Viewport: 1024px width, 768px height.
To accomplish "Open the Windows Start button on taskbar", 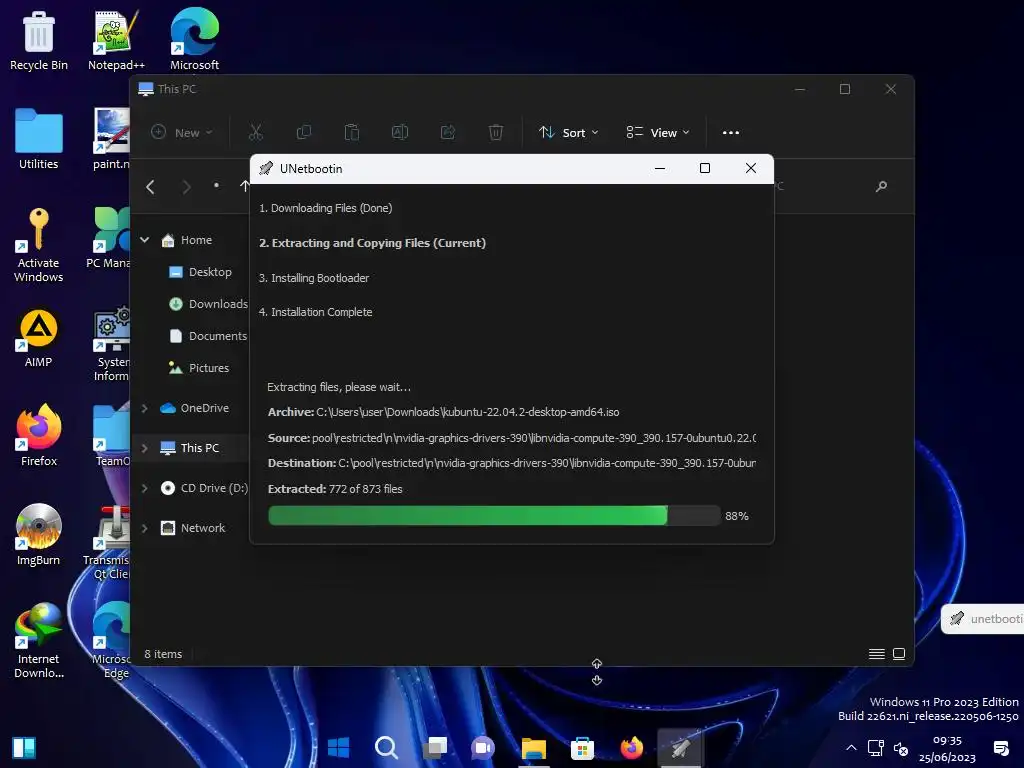I will [338, 747].
